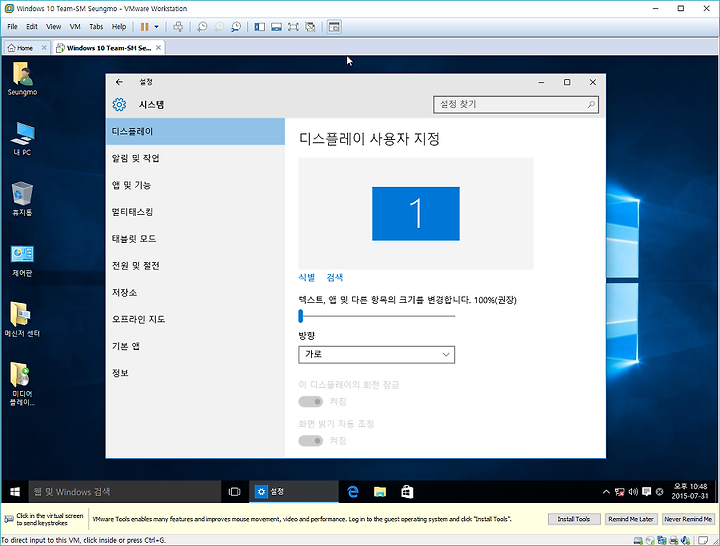
Task: Open the 휴지통 recycle bin icon
Action: coord(22,199)
